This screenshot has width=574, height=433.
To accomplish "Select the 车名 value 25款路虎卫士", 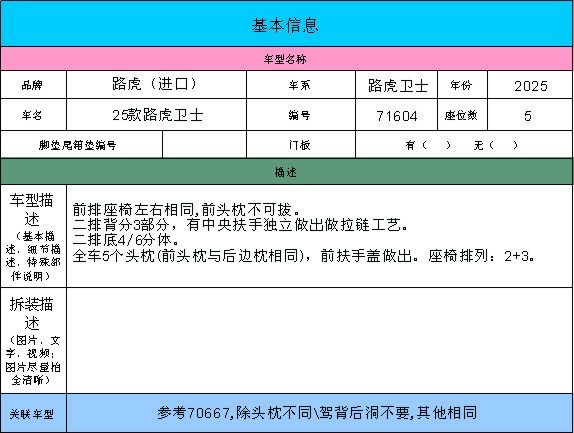I will point(156,115).
